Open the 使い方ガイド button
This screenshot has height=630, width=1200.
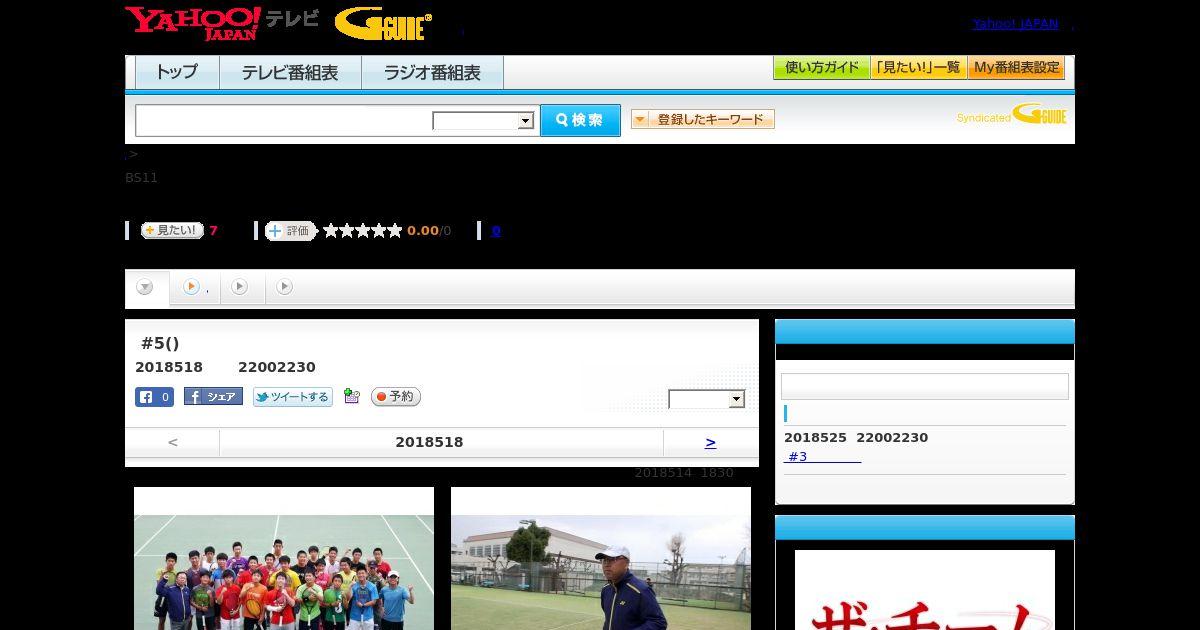click(x=822, y=68)
